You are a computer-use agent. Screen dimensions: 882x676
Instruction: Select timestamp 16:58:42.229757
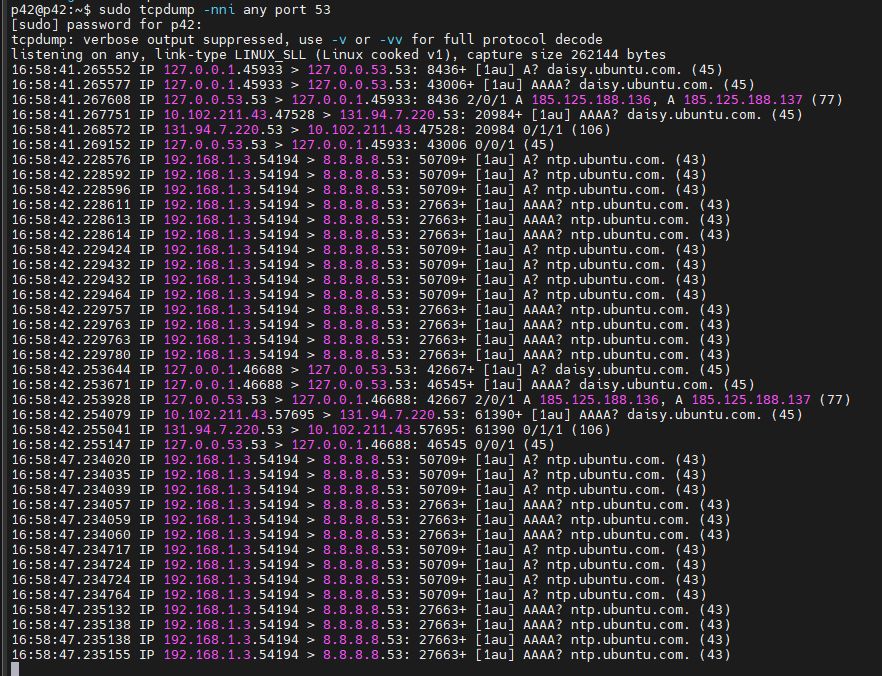[x=71, y=310]
